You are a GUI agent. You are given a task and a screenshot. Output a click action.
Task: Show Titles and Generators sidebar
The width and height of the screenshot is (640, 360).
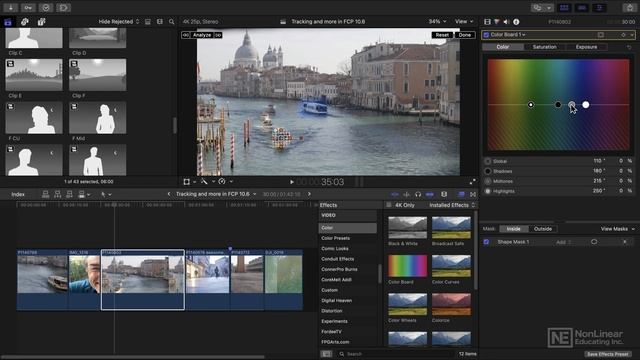[x=41, y=22]
